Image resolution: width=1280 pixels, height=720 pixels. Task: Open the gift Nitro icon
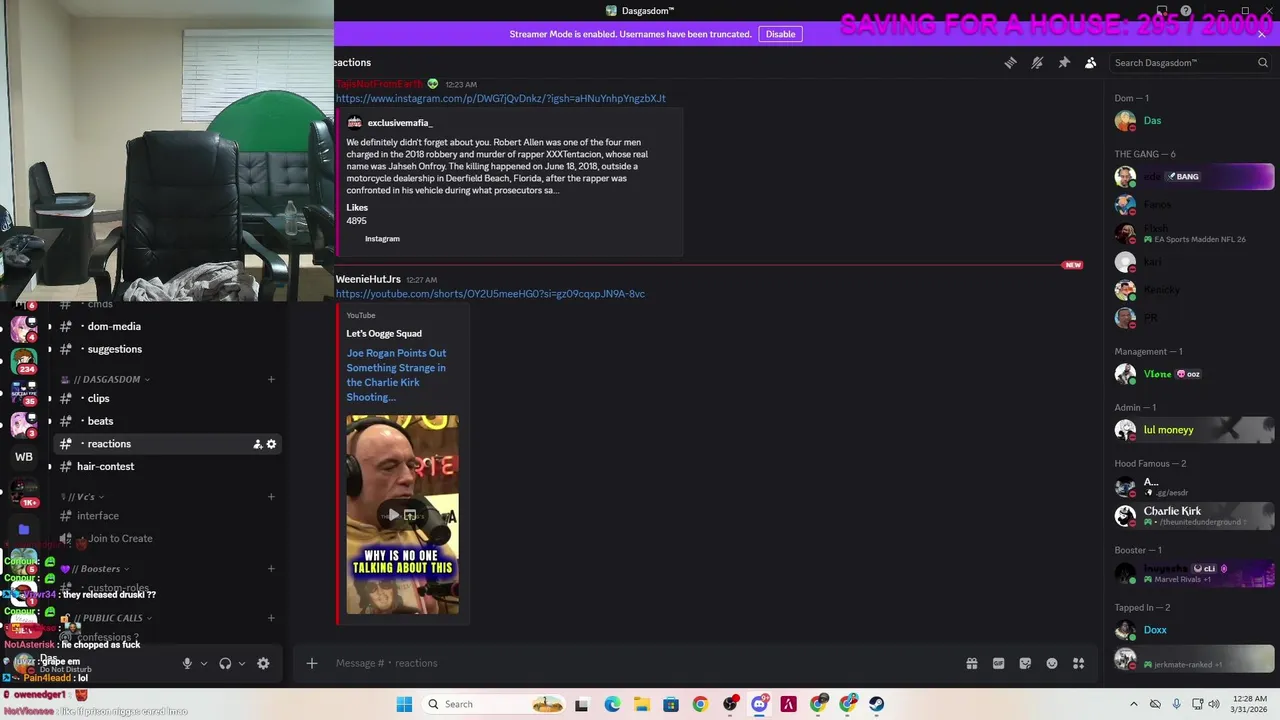(971, 663)
